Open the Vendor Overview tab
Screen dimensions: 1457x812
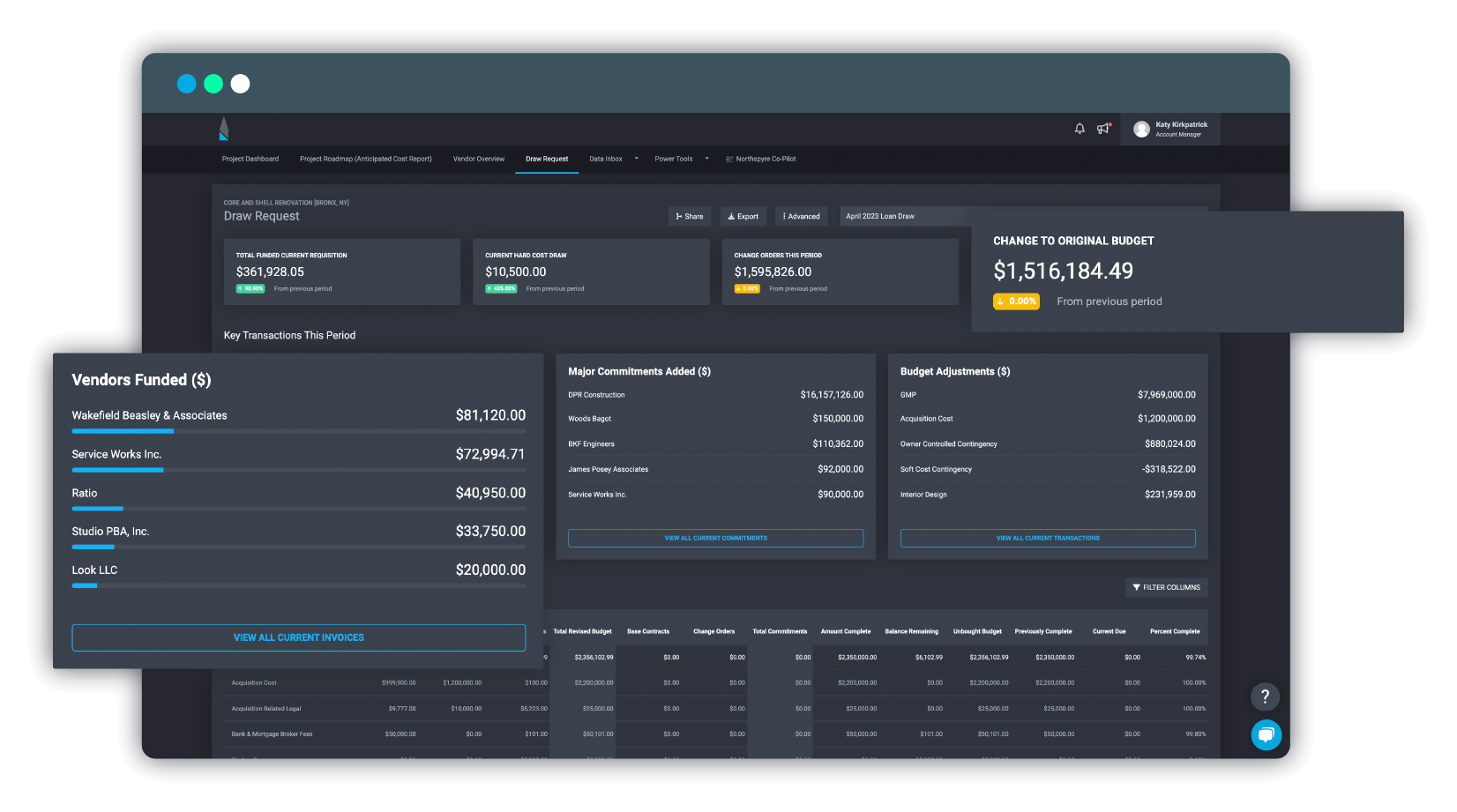(x=479, y=159)
